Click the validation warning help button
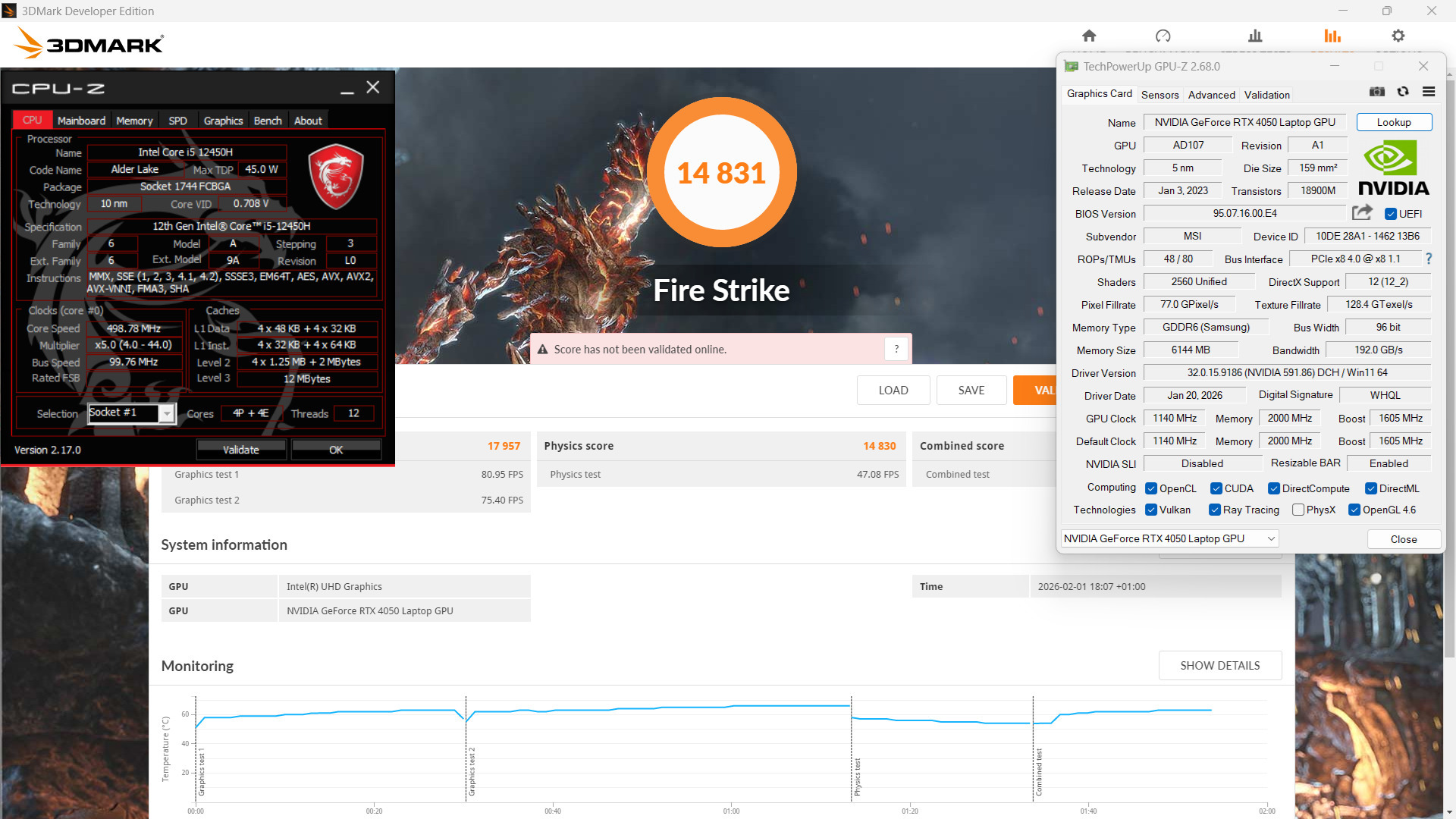1456x819 pixels. 896,349
